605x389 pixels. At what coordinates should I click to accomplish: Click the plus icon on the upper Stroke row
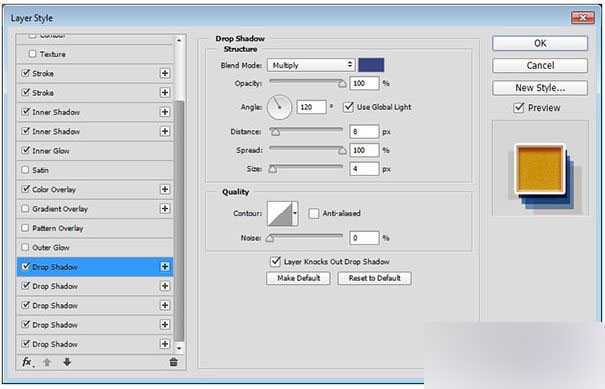coord(165,73)
